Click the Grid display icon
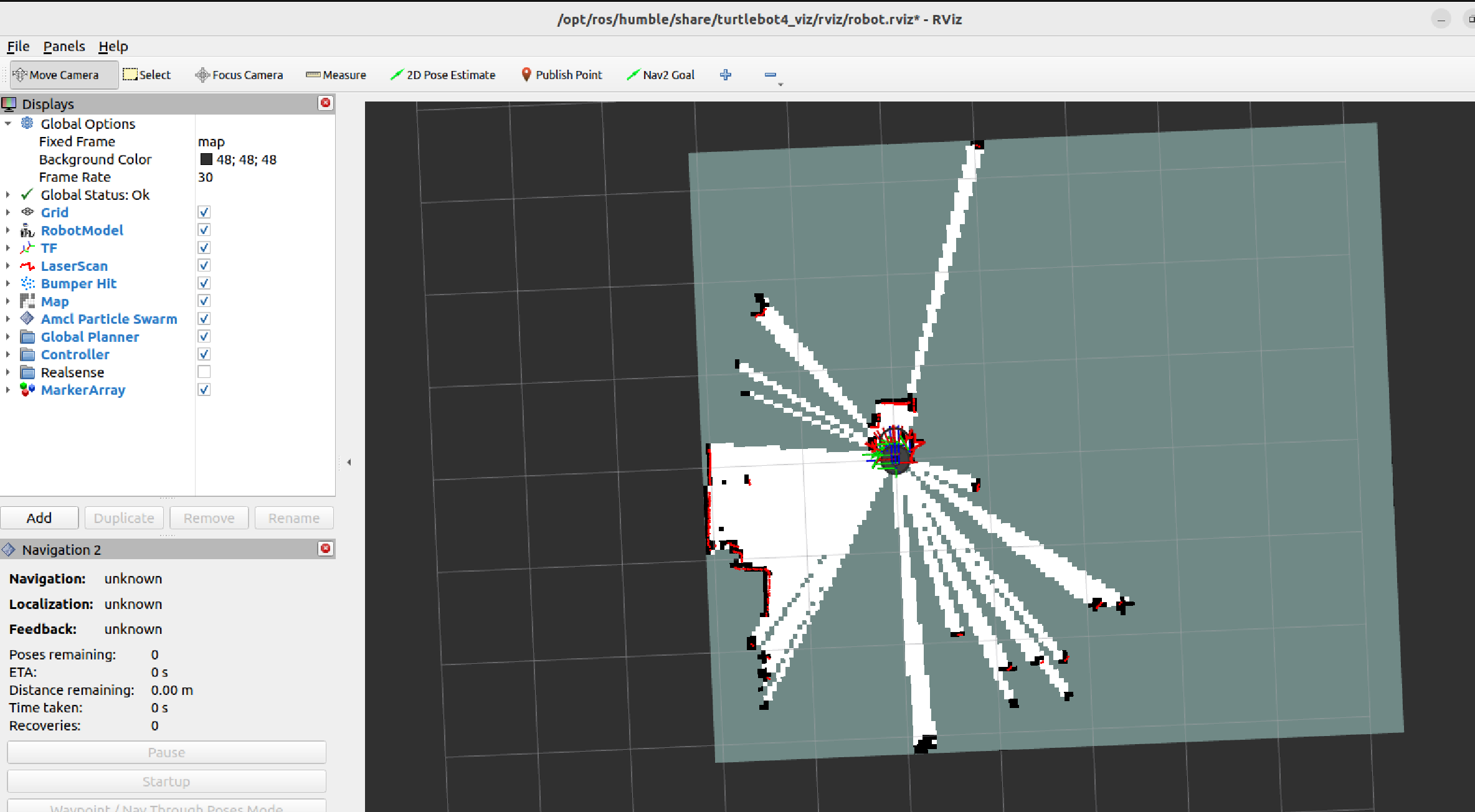The width and height of the screenshot is (1475, 812). tap(27, 212)
